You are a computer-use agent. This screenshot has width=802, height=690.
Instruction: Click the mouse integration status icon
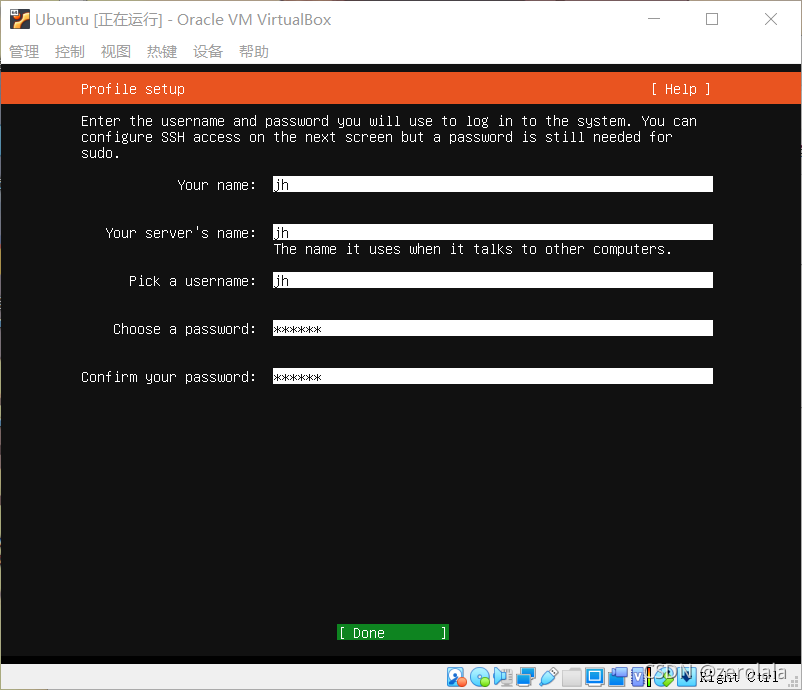click(x=664, y=677)
